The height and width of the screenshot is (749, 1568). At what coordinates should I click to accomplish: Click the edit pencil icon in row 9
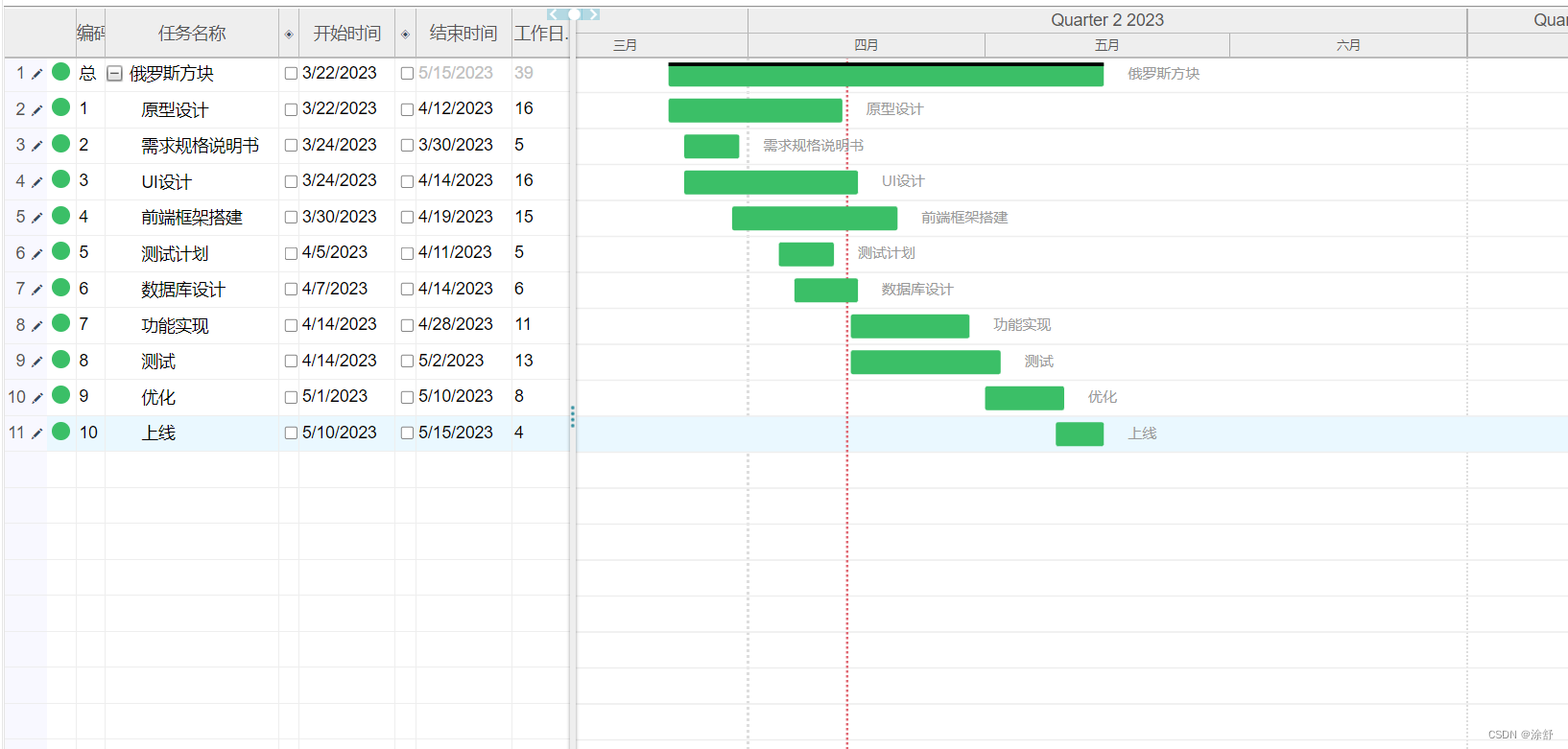point(36,362)
